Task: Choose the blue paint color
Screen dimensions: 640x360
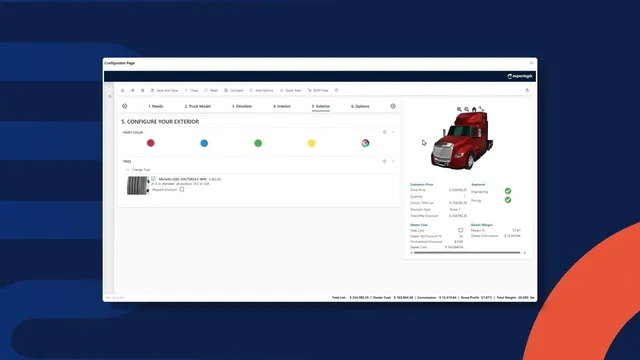Action: pos(204,143)
